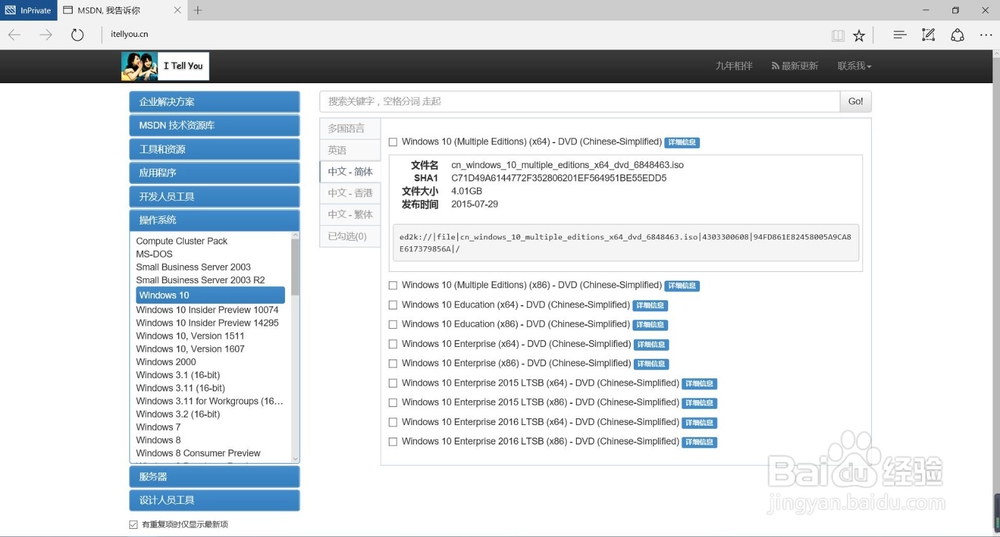
Task: Open a new tab with plus icon
Action: (198, 10)
